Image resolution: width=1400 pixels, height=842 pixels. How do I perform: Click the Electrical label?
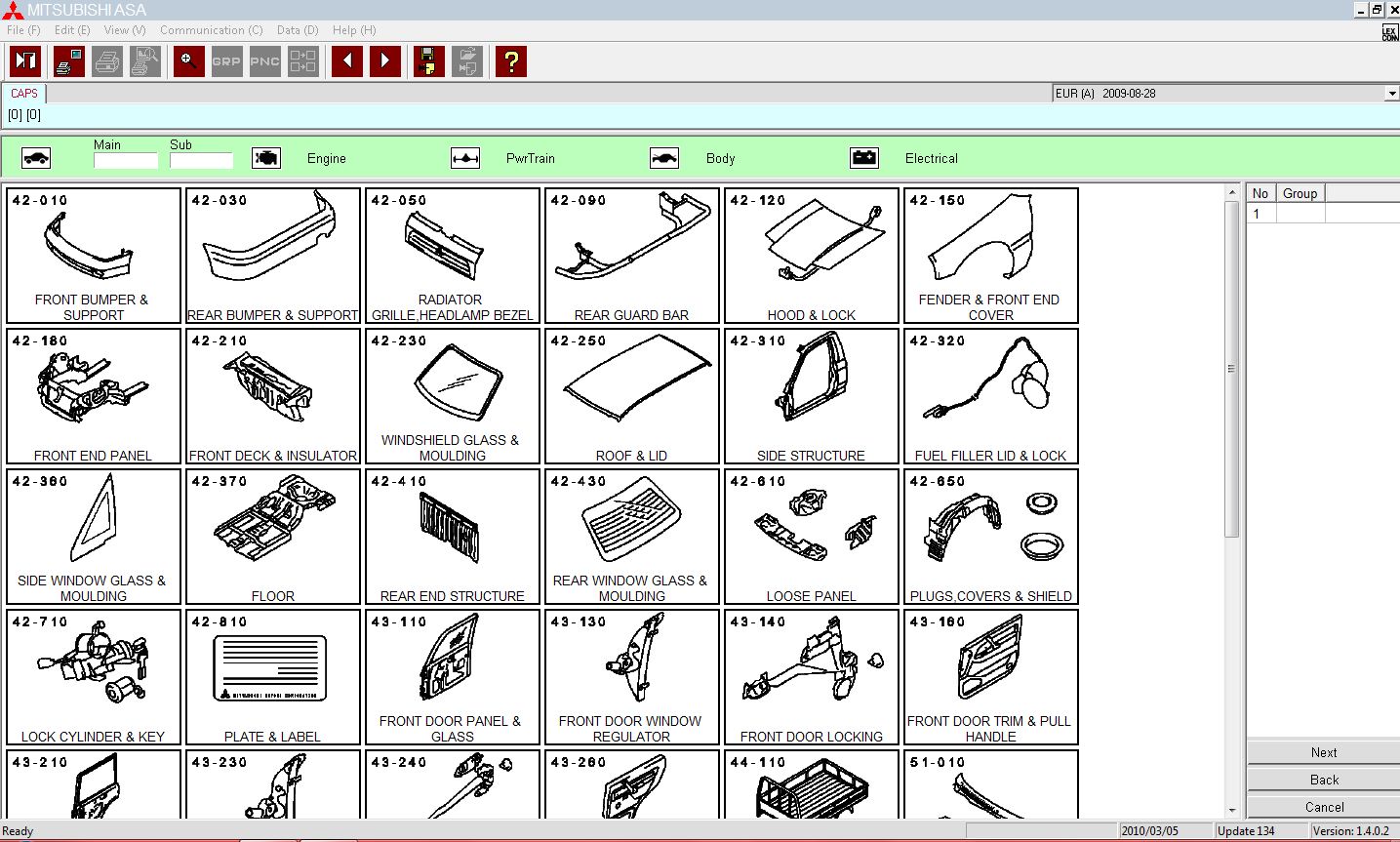click(932, 158)
